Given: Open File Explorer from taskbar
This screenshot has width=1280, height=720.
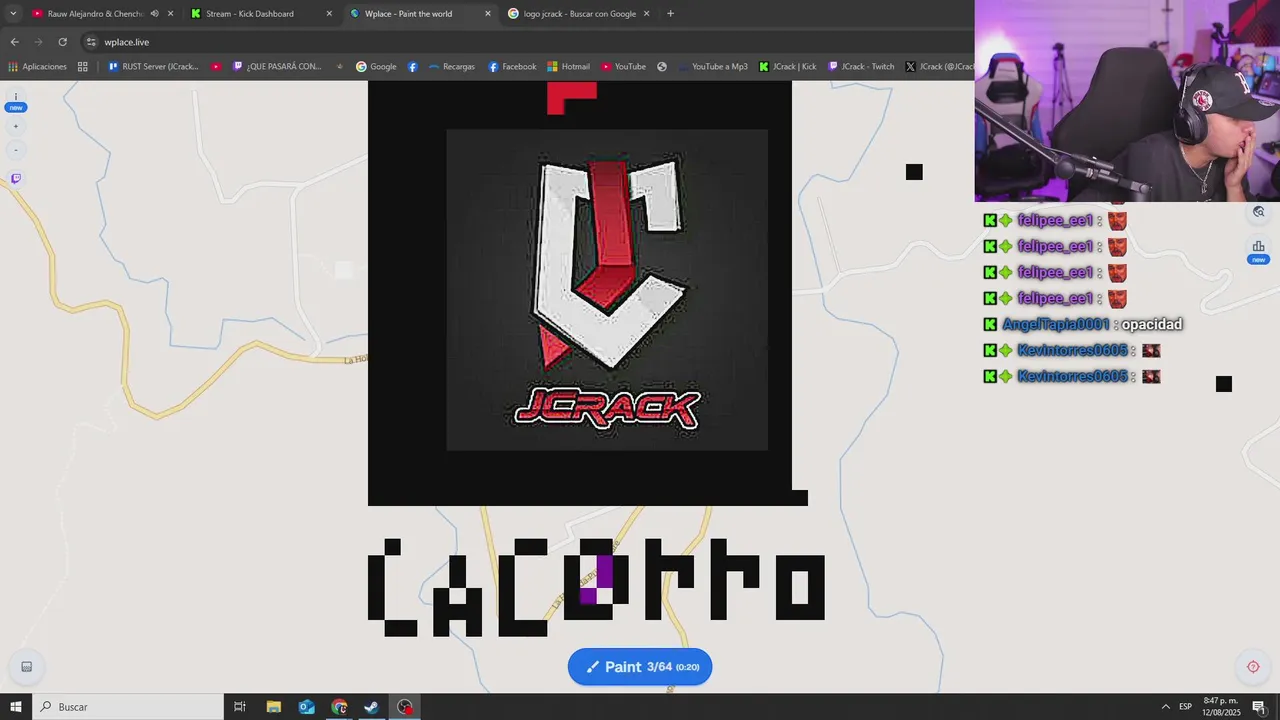Looking at the screenshot, I should click(273, 707).
